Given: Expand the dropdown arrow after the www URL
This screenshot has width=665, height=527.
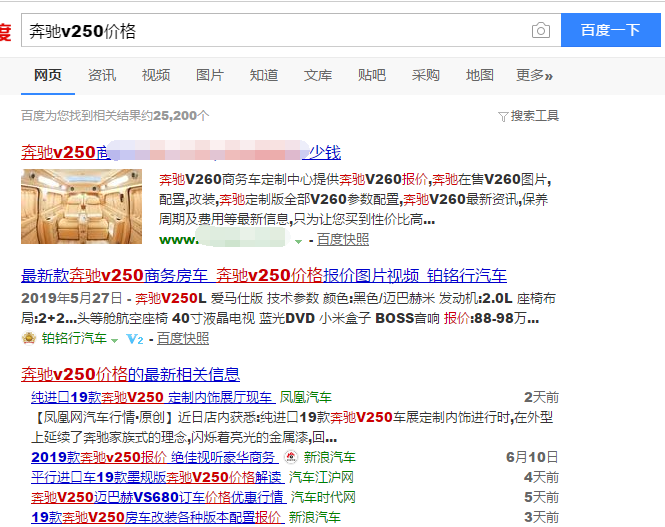Looking at the screenshot, I should (298, 241).
